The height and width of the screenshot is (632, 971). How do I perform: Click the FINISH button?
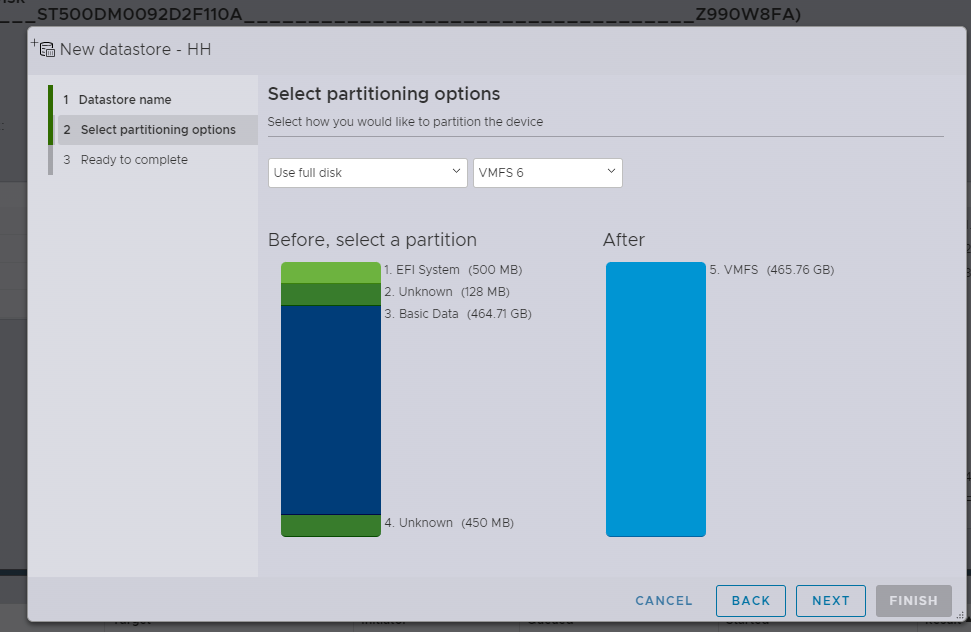point(913,600)
